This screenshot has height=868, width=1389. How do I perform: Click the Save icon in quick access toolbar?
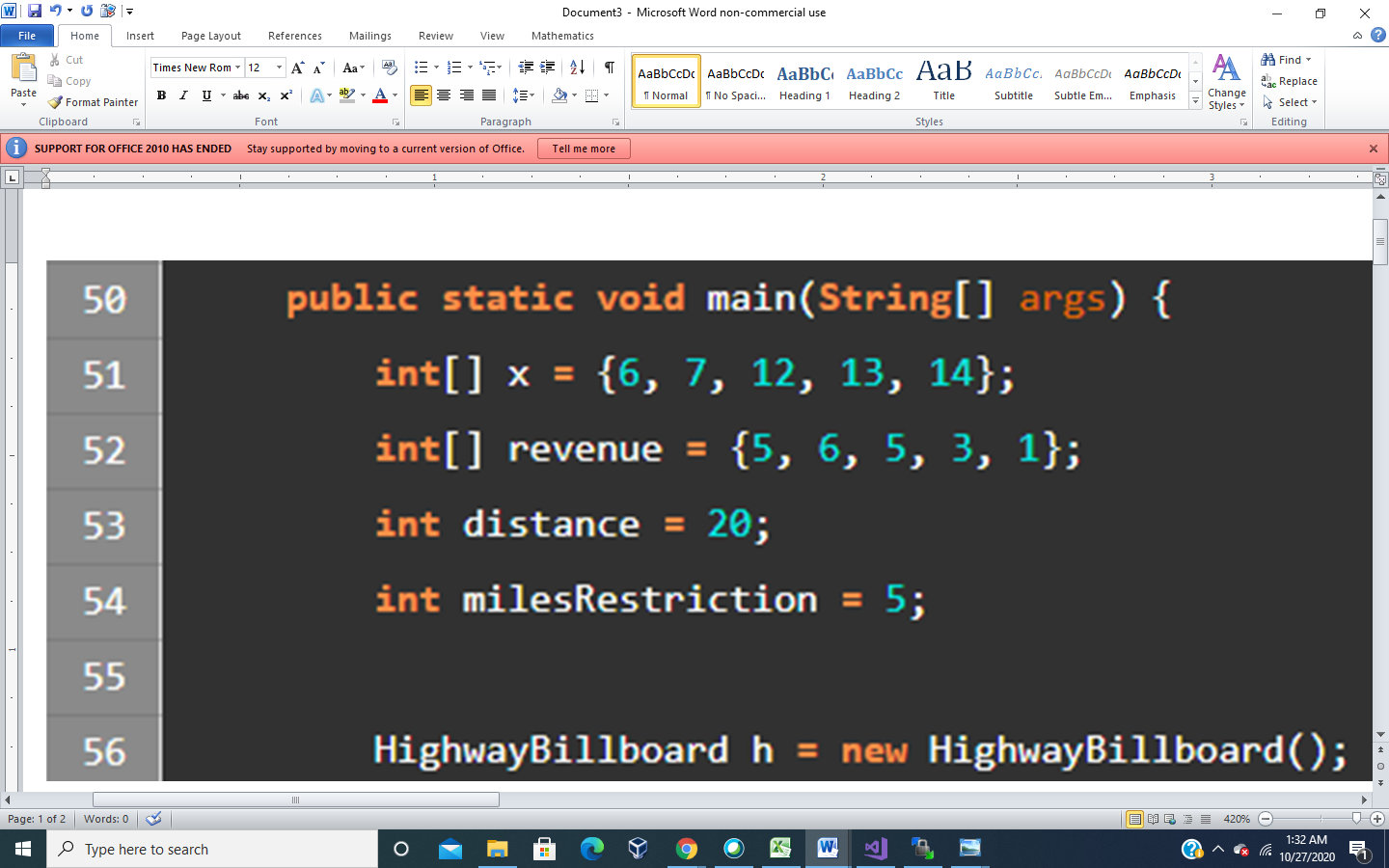click(35, 12)
